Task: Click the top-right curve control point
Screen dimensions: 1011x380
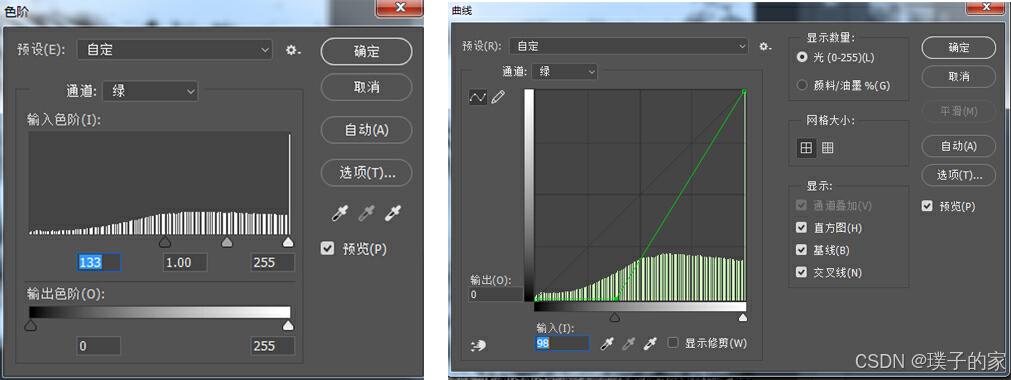Action: pyautogui.click(x=744, y=92)
